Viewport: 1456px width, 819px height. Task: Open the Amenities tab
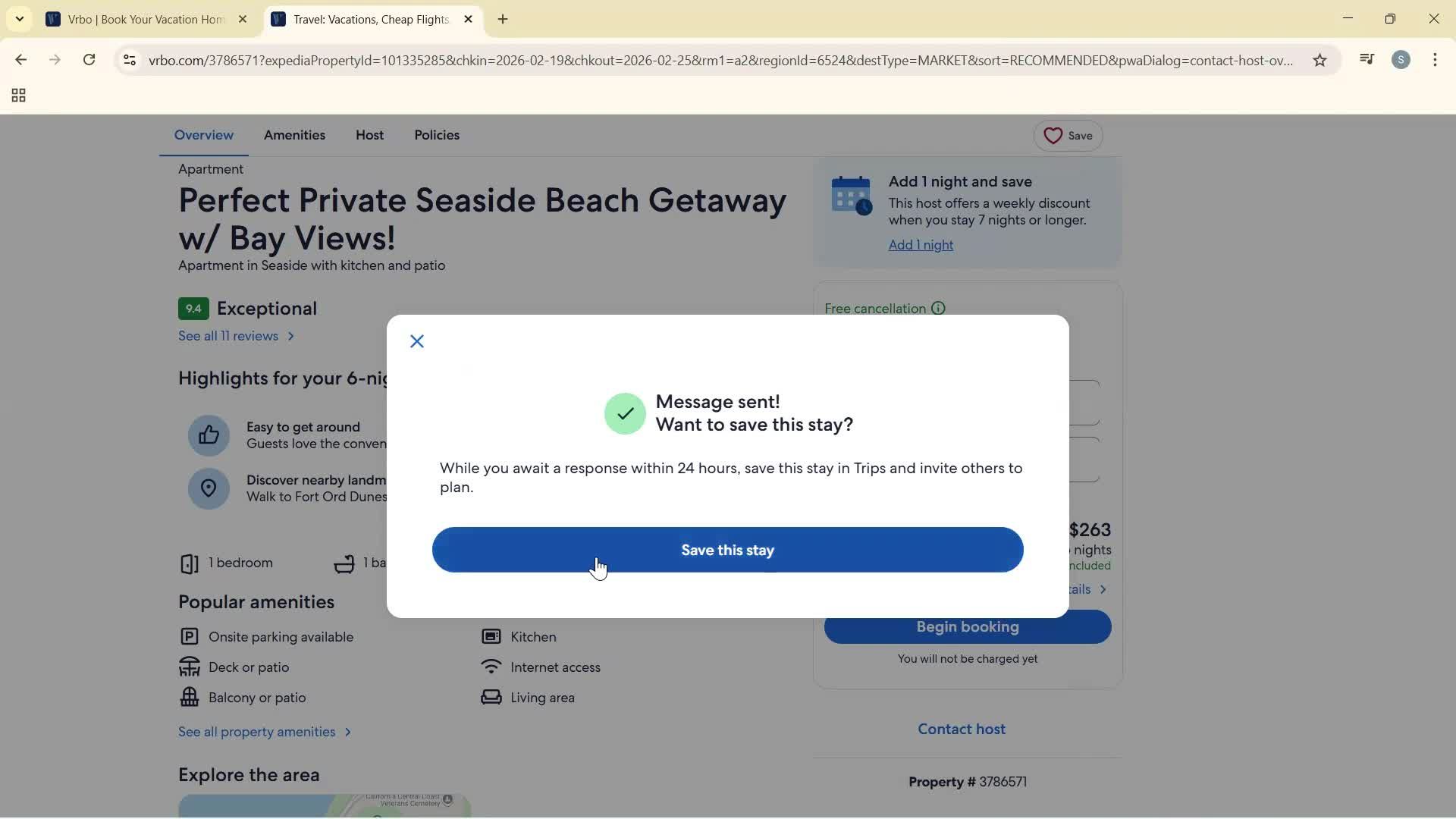click(294, 135)
